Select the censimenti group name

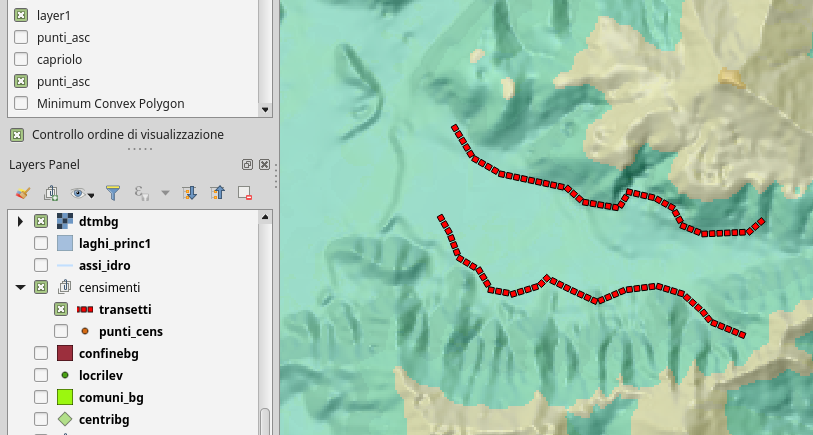point(109,287)
